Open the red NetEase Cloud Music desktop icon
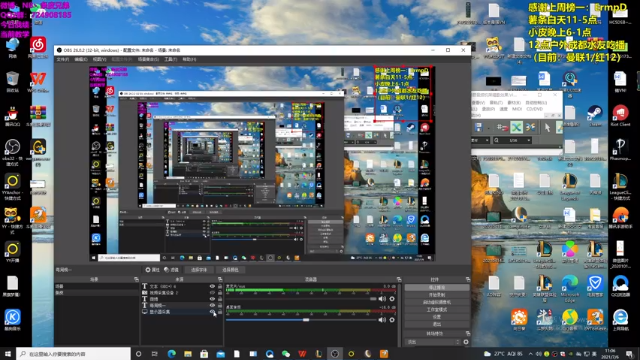 pyautogui.click(x=38, y=47)
